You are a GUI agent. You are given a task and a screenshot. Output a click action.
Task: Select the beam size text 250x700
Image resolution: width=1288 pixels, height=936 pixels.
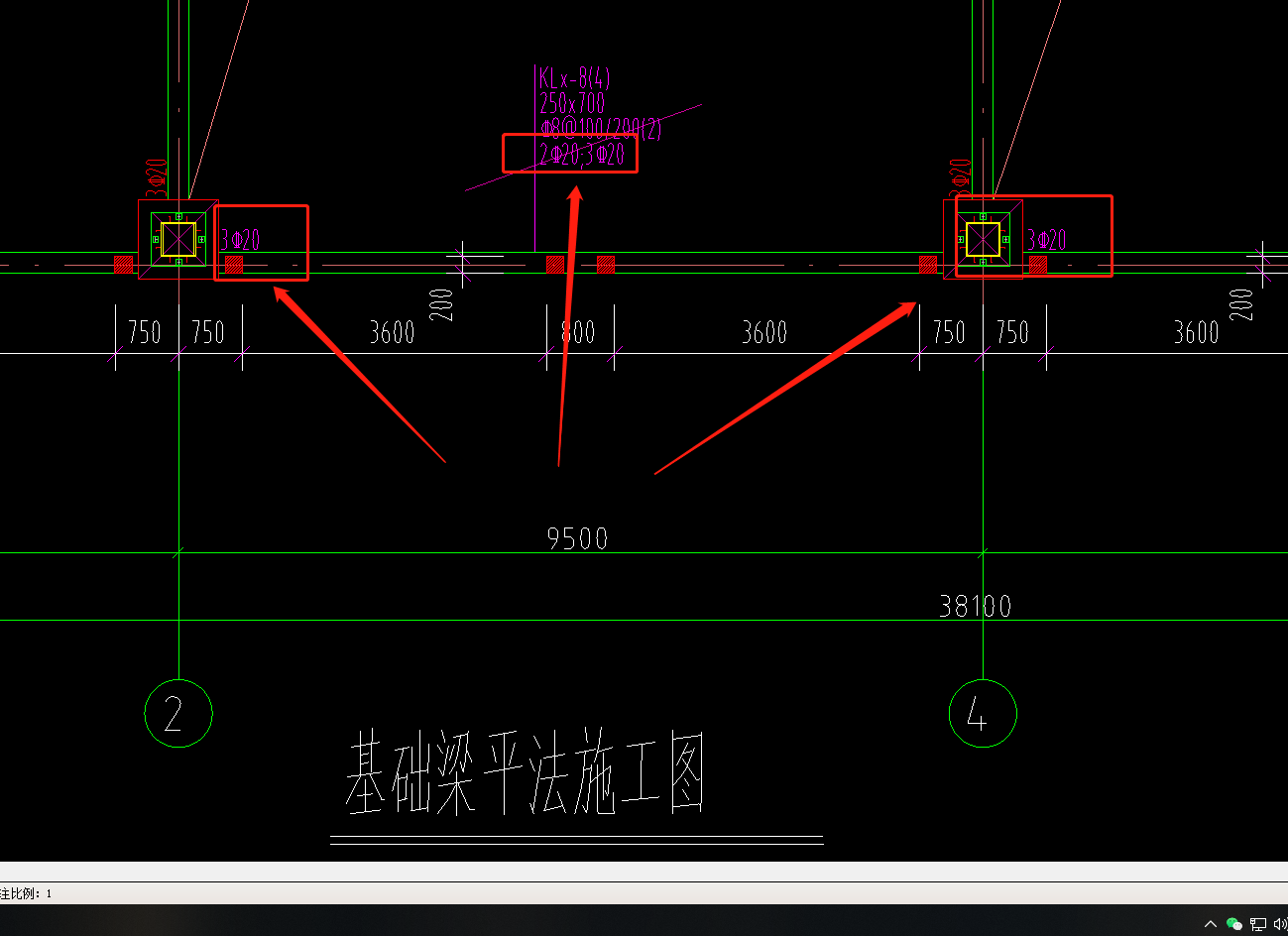pyautogui.click(x=572, y=103)
